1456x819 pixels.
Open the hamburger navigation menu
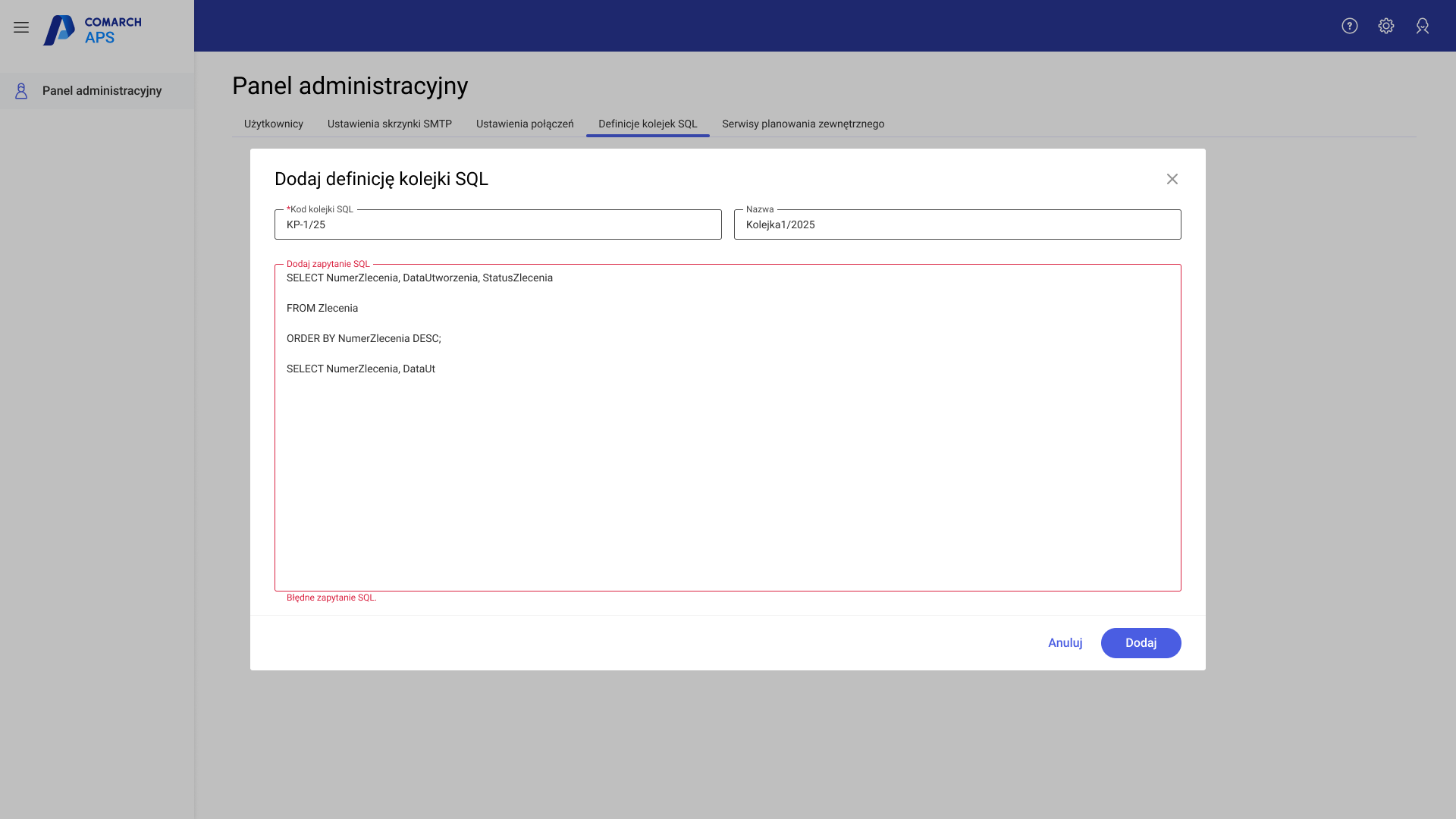(21, 27)
